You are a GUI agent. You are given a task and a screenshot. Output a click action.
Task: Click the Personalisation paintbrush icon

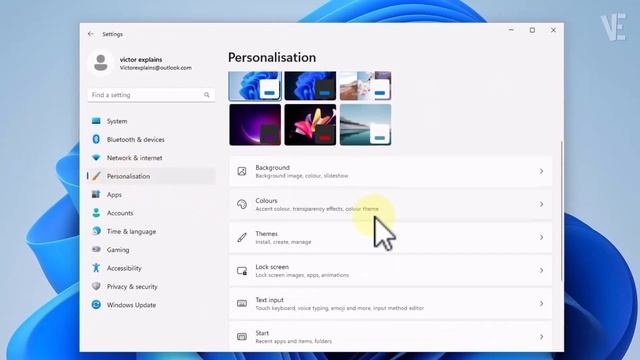point(96,176)
